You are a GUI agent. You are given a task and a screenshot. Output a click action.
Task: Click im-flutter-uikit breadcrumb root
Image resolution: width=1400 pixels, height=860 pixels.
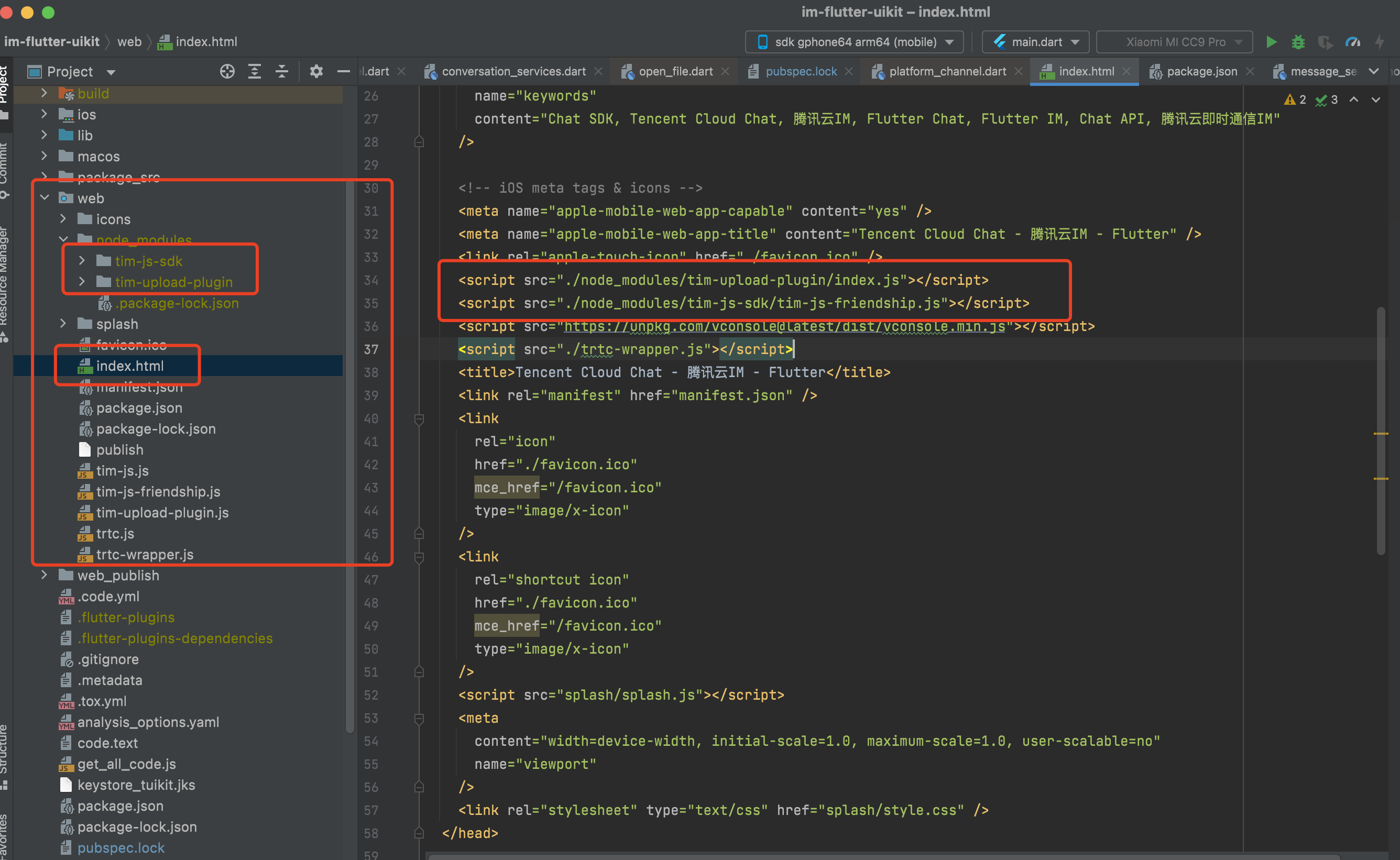tap(52, 42)
